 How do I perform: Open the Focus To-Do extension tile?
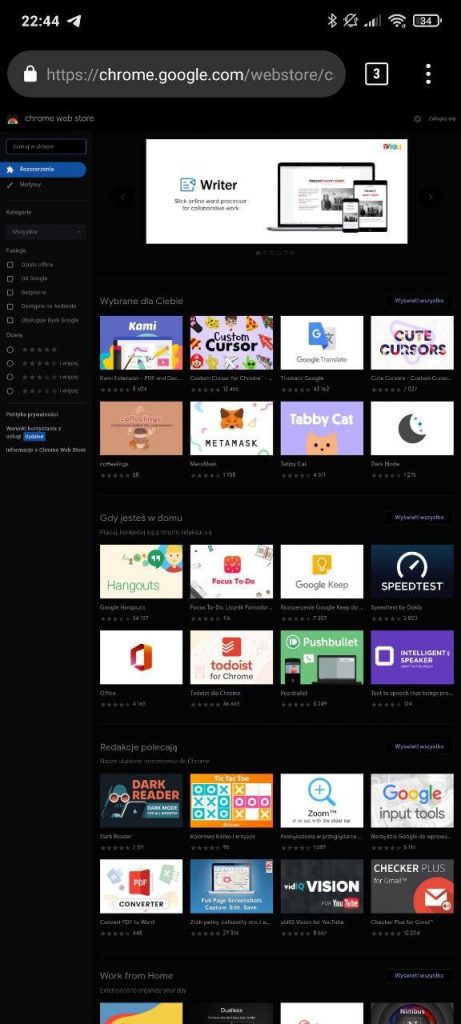point(231,571)
